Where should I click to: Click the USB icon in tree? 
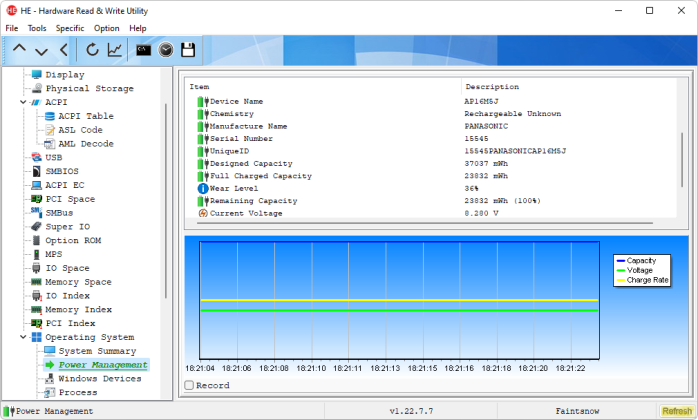(37, 157)
